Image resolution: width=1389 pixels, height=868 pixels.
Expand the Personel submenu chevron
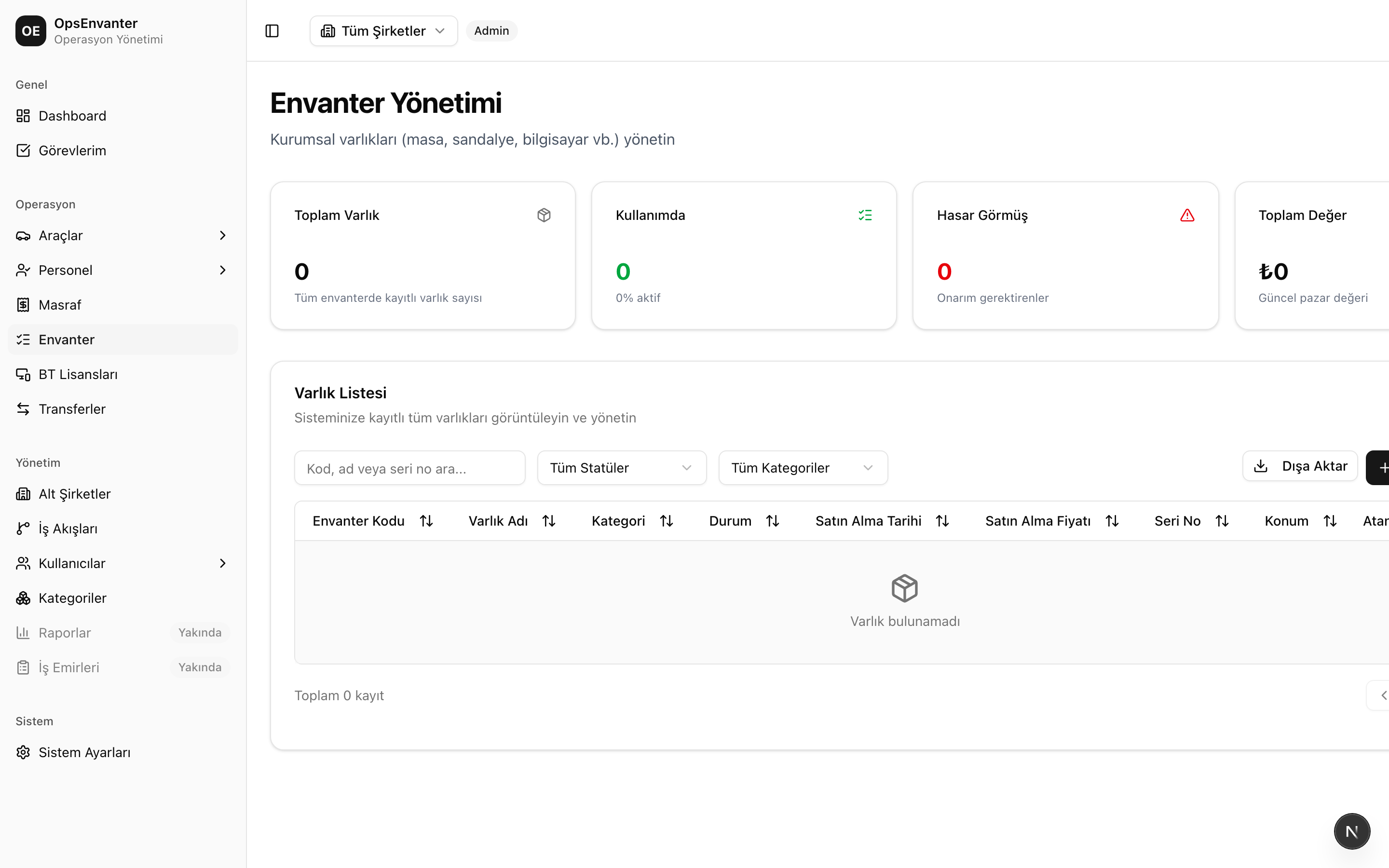tap(223, 270)
